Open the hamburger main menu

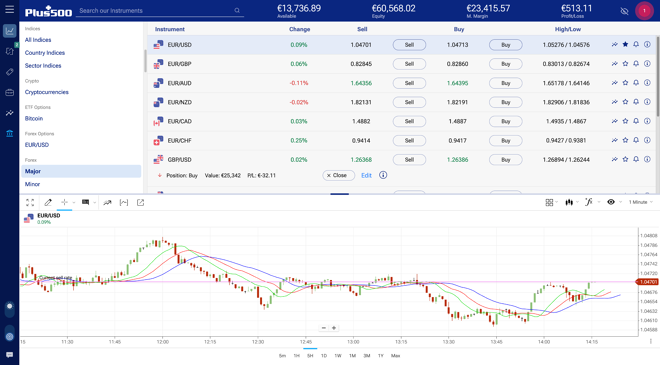pyautogui.click(x=9, y=9)
